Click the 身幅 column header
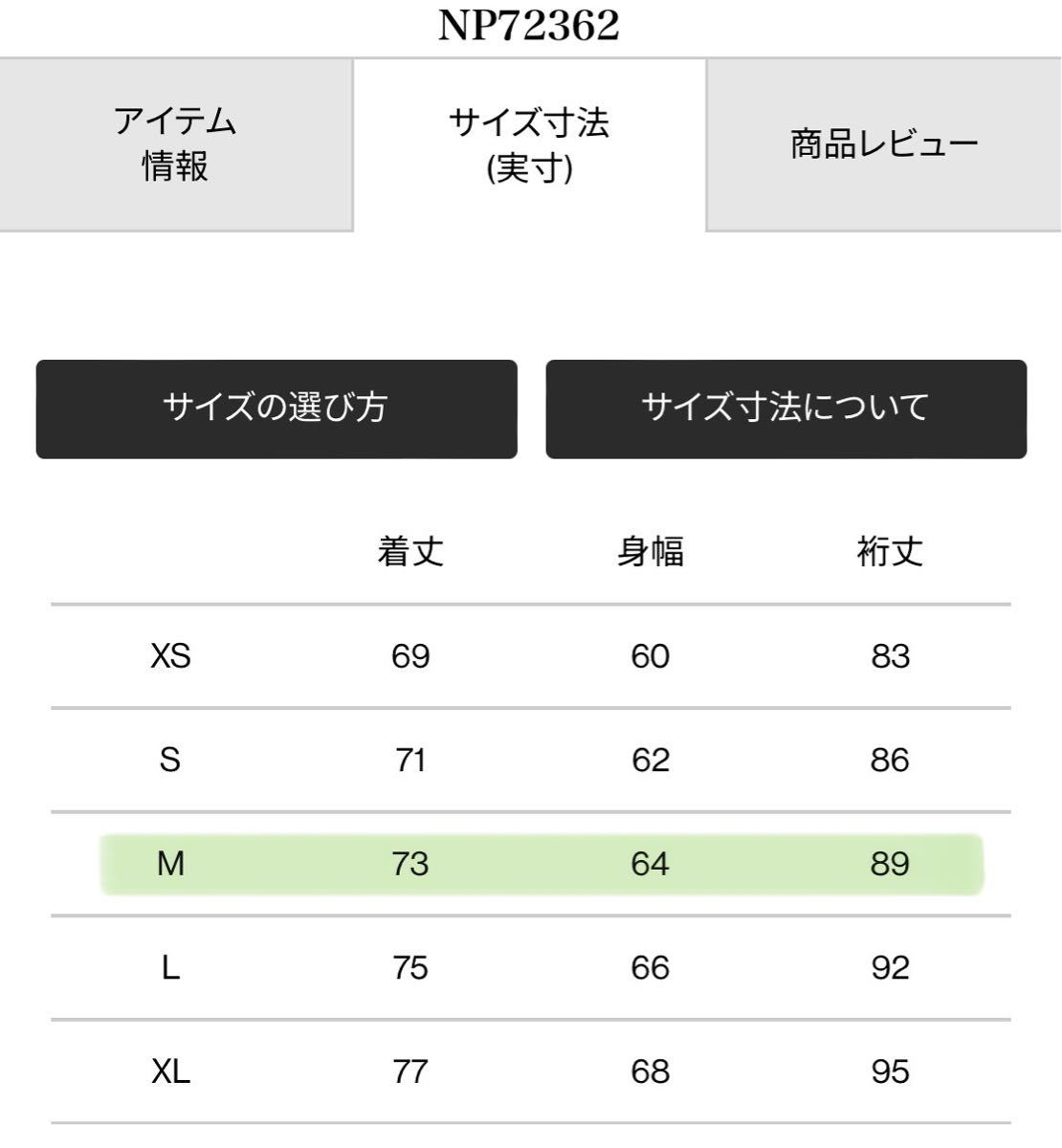Screen dimensions: 1062x1148 coord(650,552)
